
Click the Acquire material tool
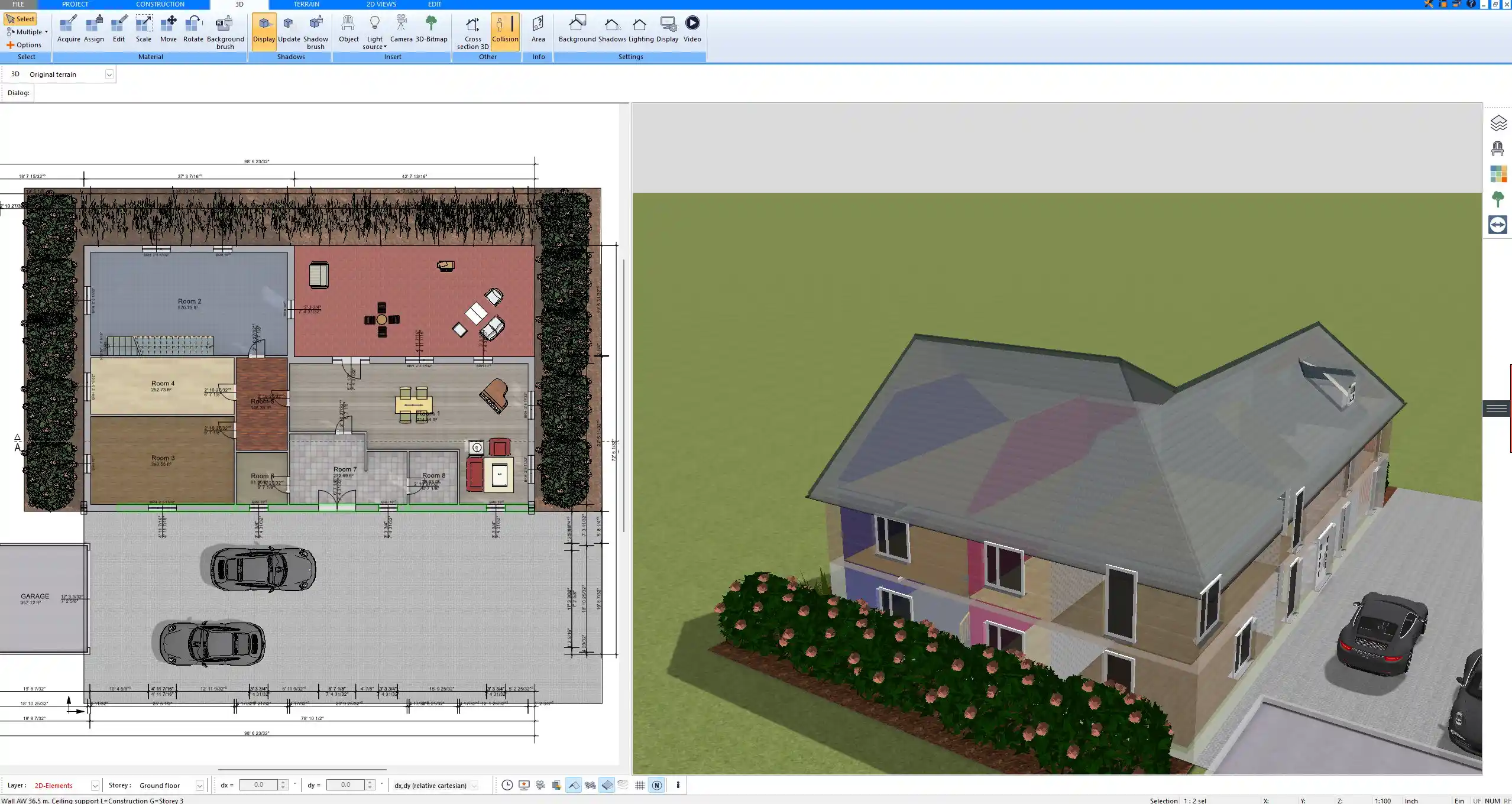point(69,30)
